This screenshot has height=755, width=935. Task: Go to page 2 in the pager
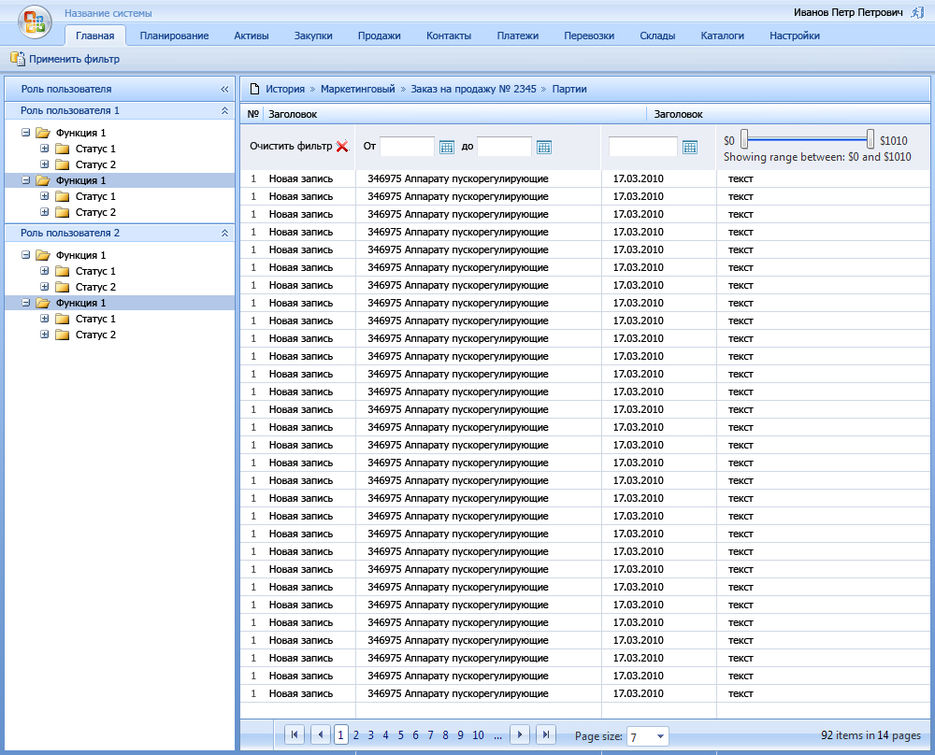point(356,735)
